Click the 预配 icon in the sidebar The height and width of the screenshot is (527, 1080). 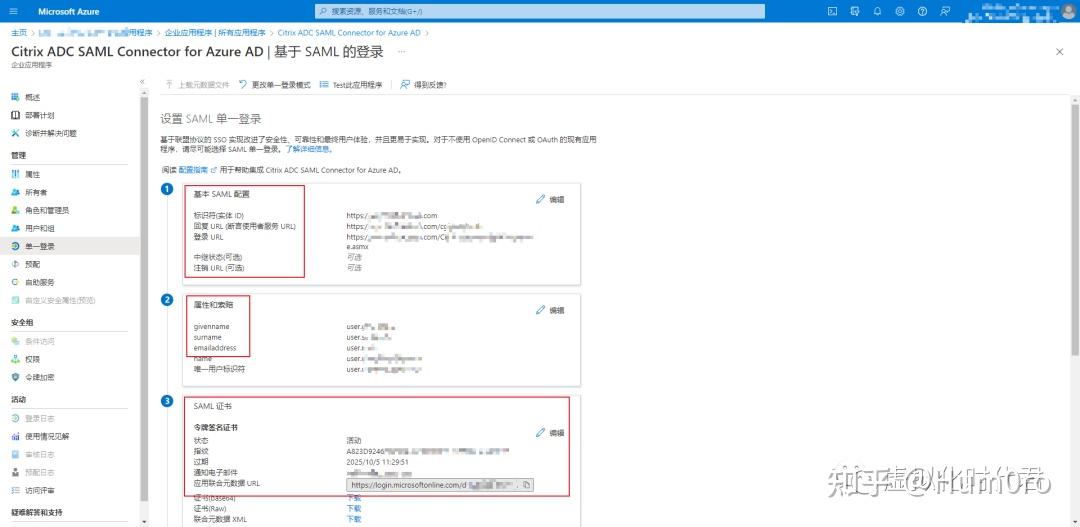(15, 264)
